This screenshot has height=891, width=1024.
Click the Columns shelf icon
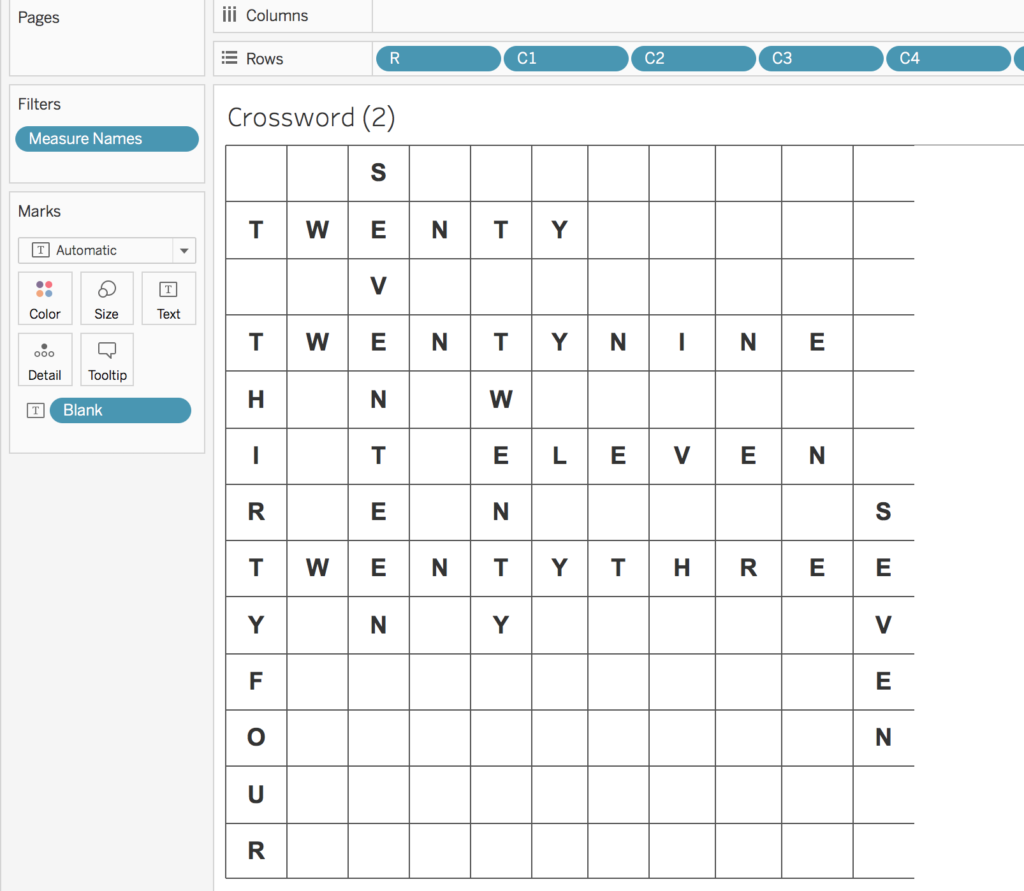(231, 15)
